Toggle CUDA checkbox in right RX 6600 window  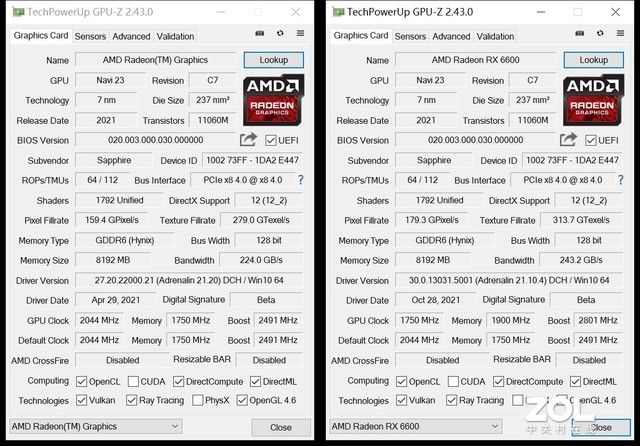[453, 382]
